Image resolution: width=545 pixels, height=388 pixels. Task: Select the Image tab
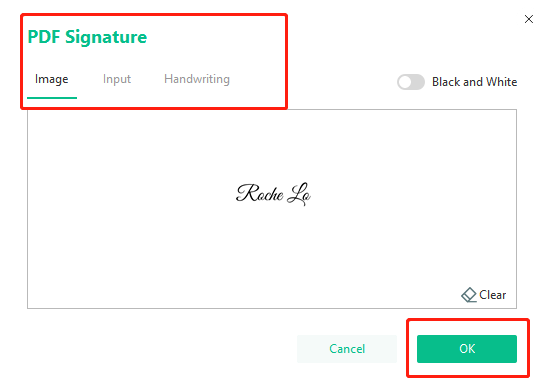coord(51,79)
